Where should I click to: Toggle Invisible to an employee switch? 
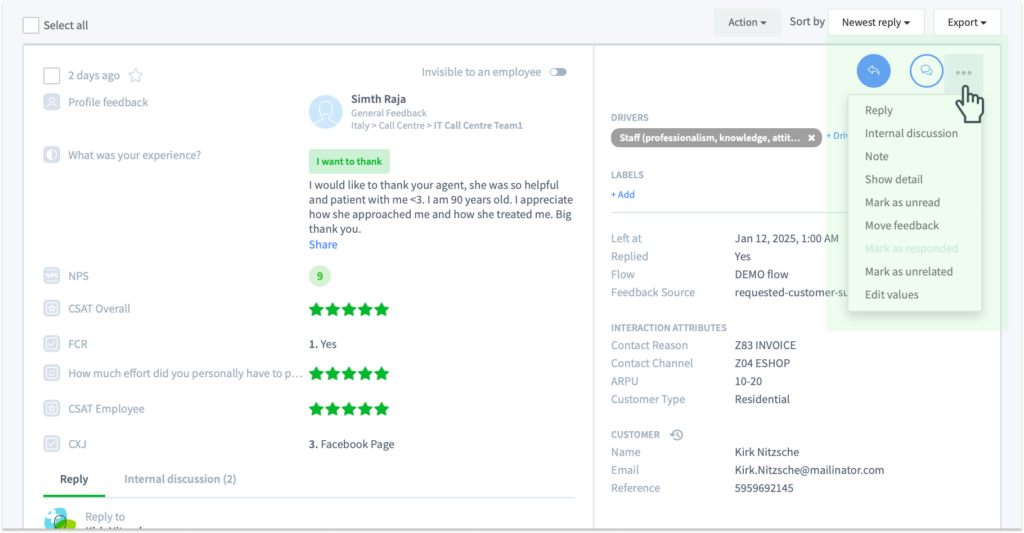558,72
